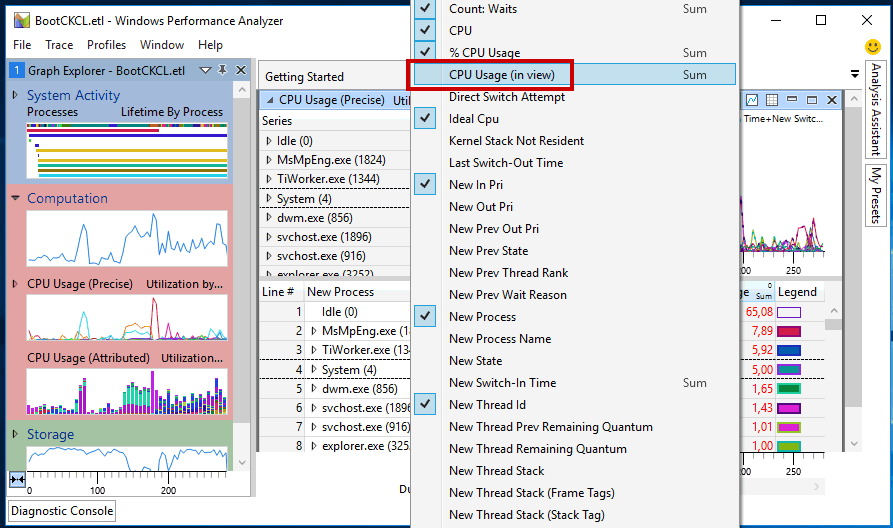Enable New Prev Thread Rank column
This screenshot has height=528, width=893.
click(508, 273)
